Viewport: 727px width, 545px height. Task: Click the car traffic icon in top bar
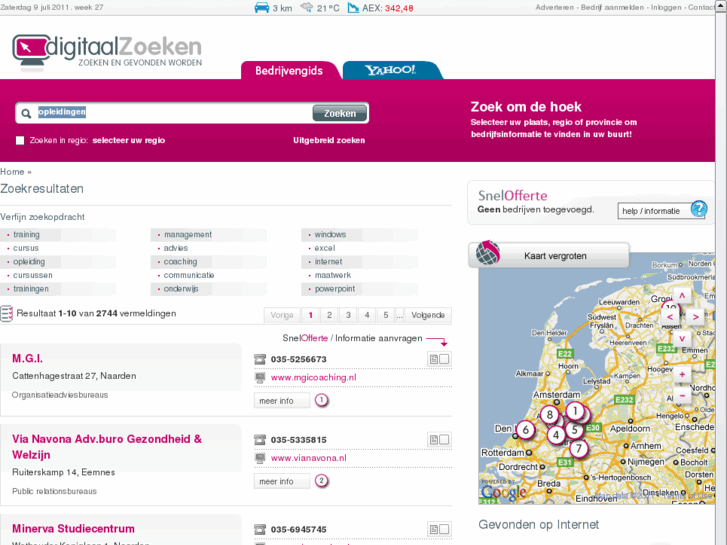coord(262,7)
